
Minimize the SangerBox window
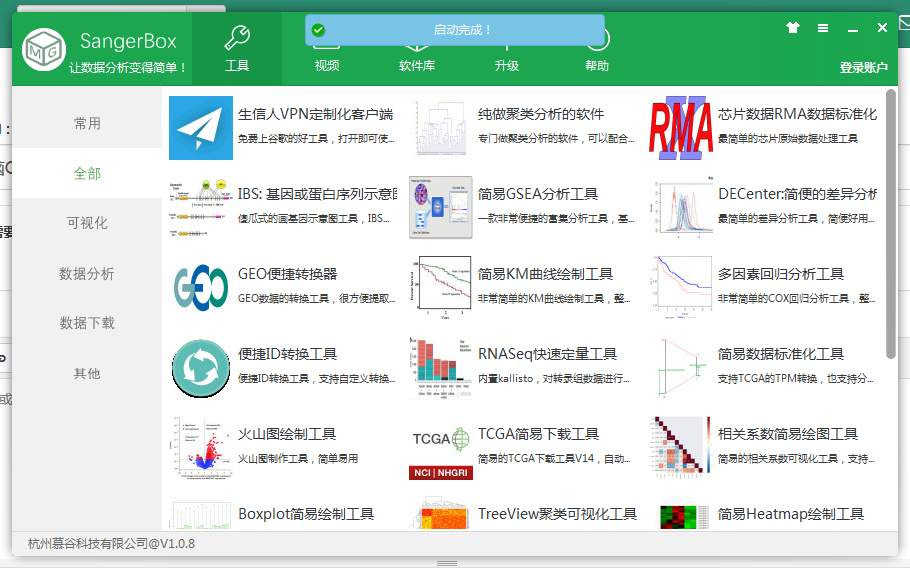(853, 29)
